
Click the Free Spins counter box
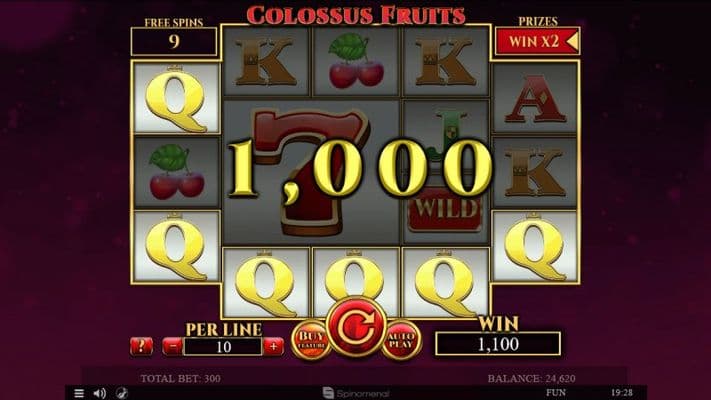tap(174, 41)
